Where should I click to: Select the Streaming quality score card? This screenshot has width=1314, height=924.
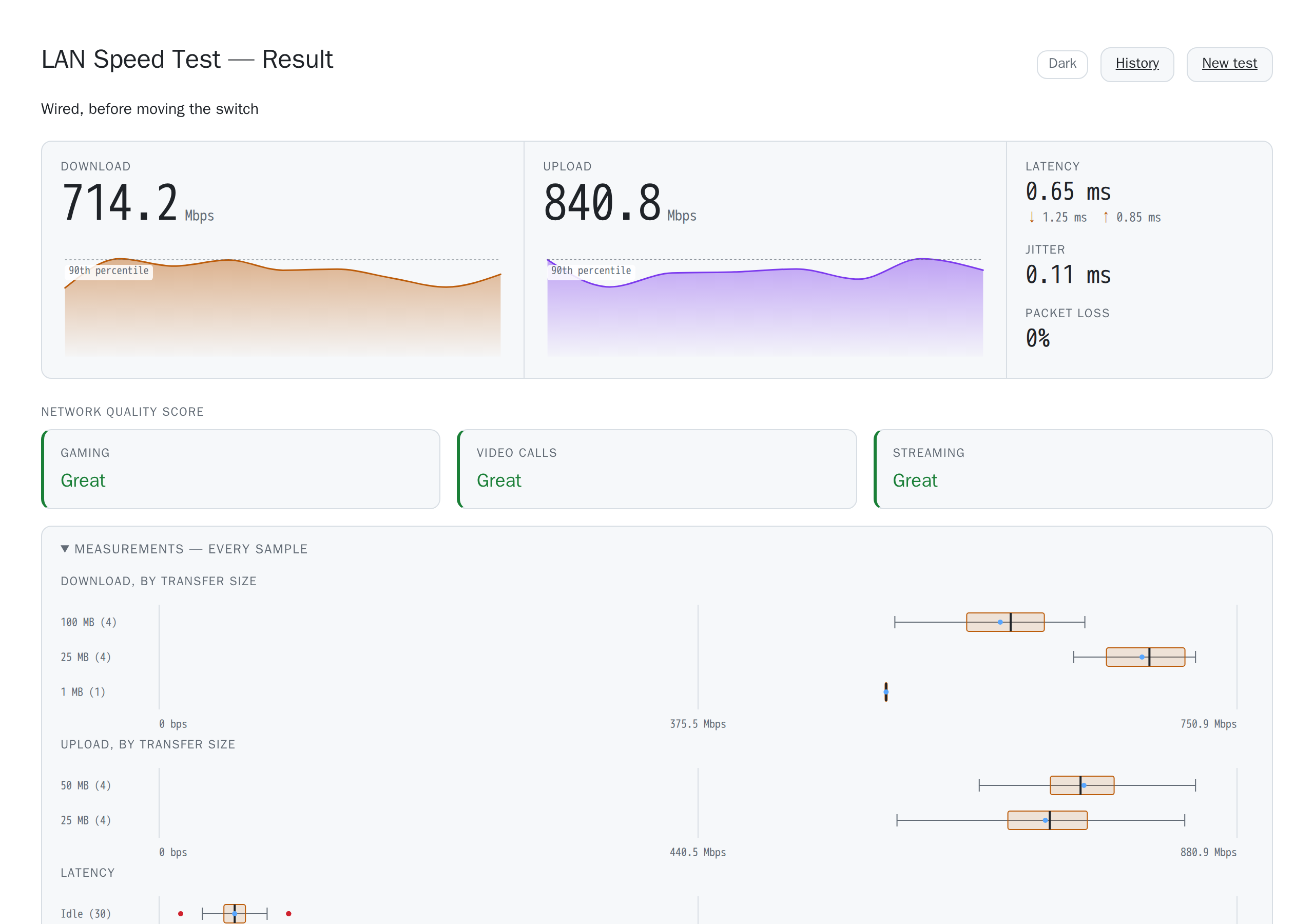click(1073, 469)
